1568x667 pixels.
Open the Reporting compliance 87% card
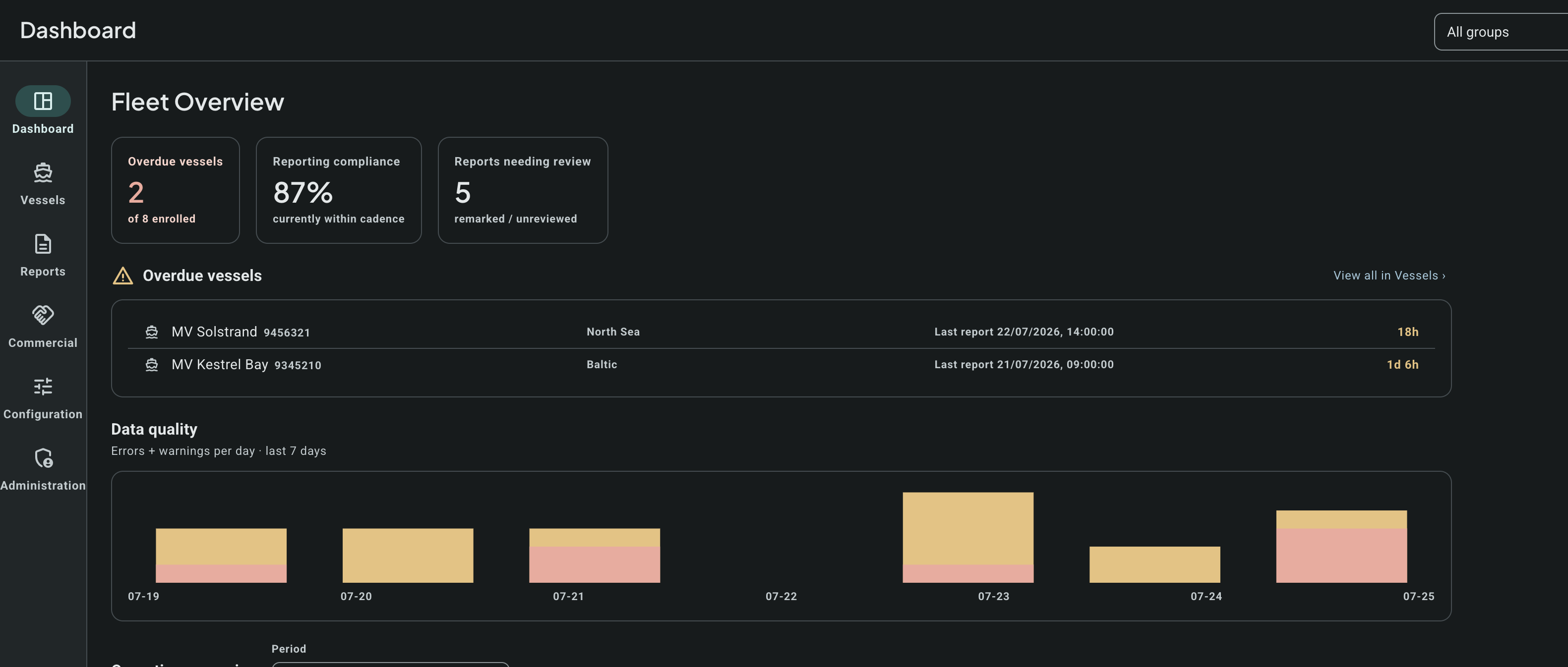(x=338, y=190)
